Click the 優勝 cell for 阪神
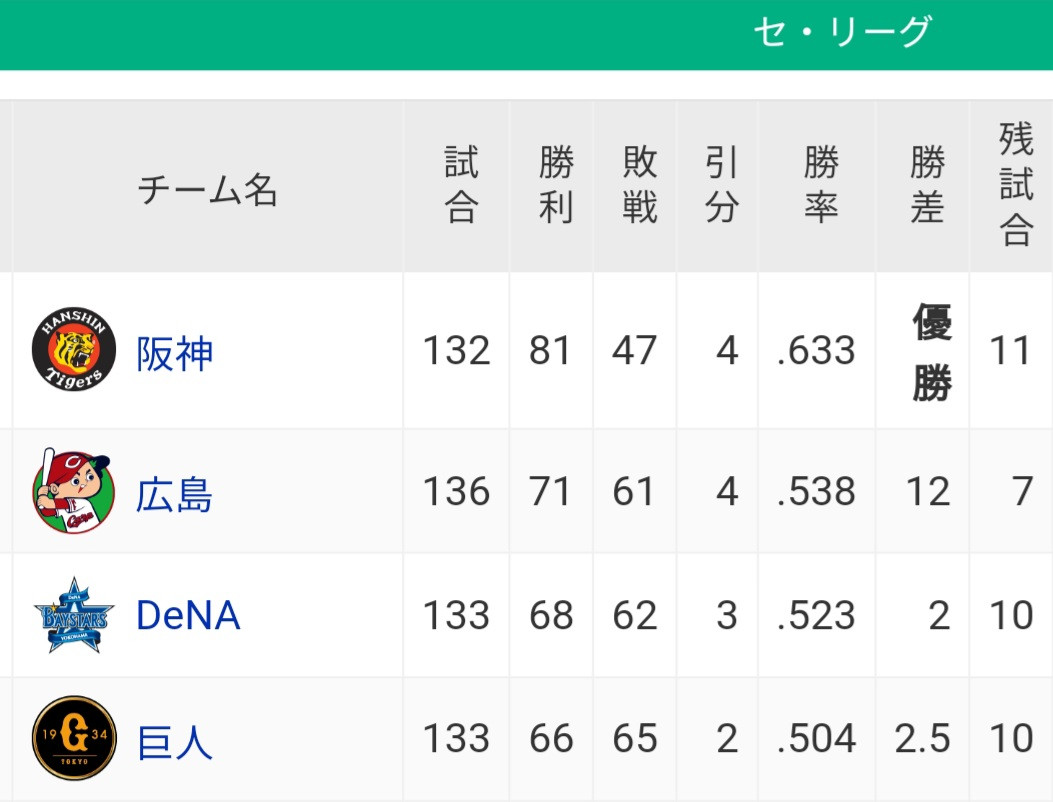This screenshot has width=1053, height=802. pyautogui.click(x=932, y=352)
